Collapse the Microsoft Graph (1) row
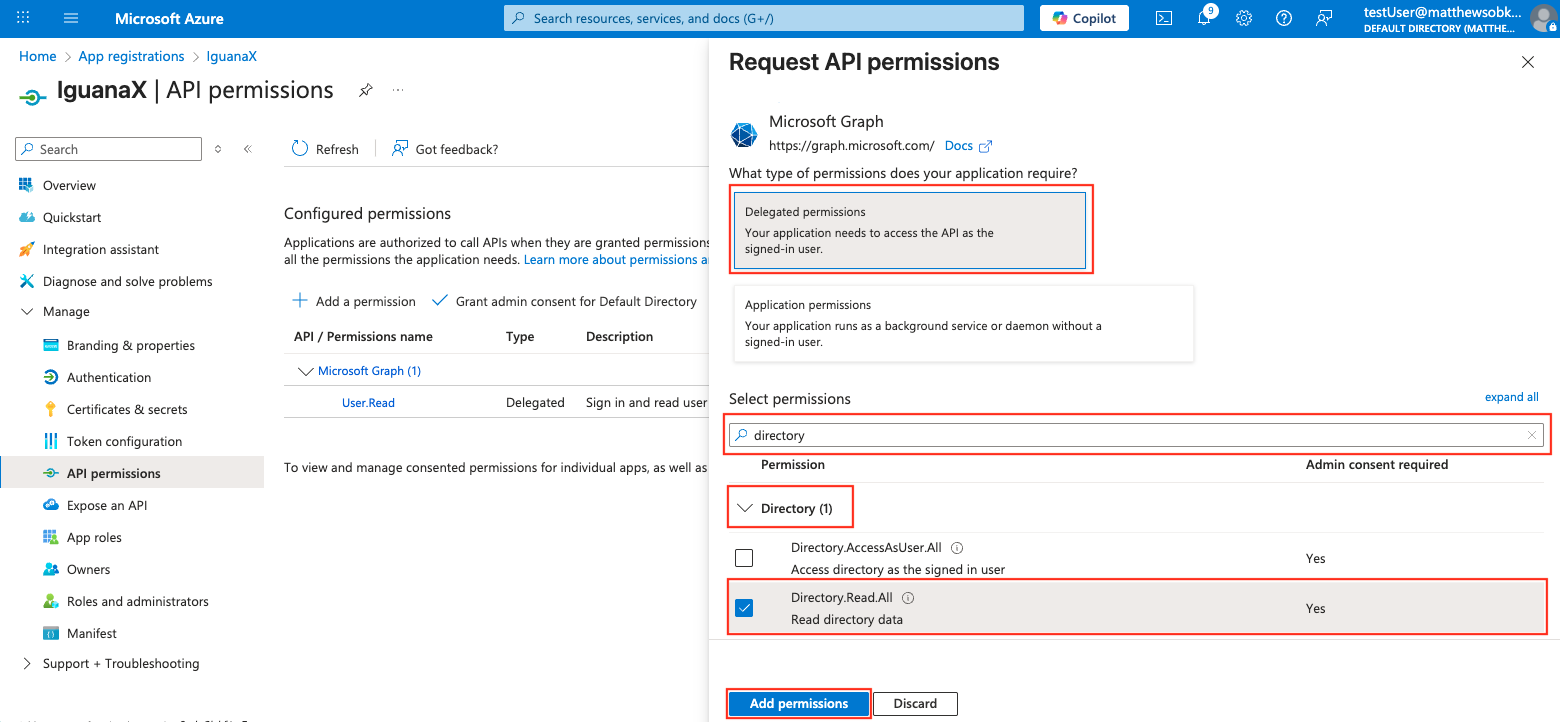The height and width of the screenshot is (722, 1560). (306, 371)
